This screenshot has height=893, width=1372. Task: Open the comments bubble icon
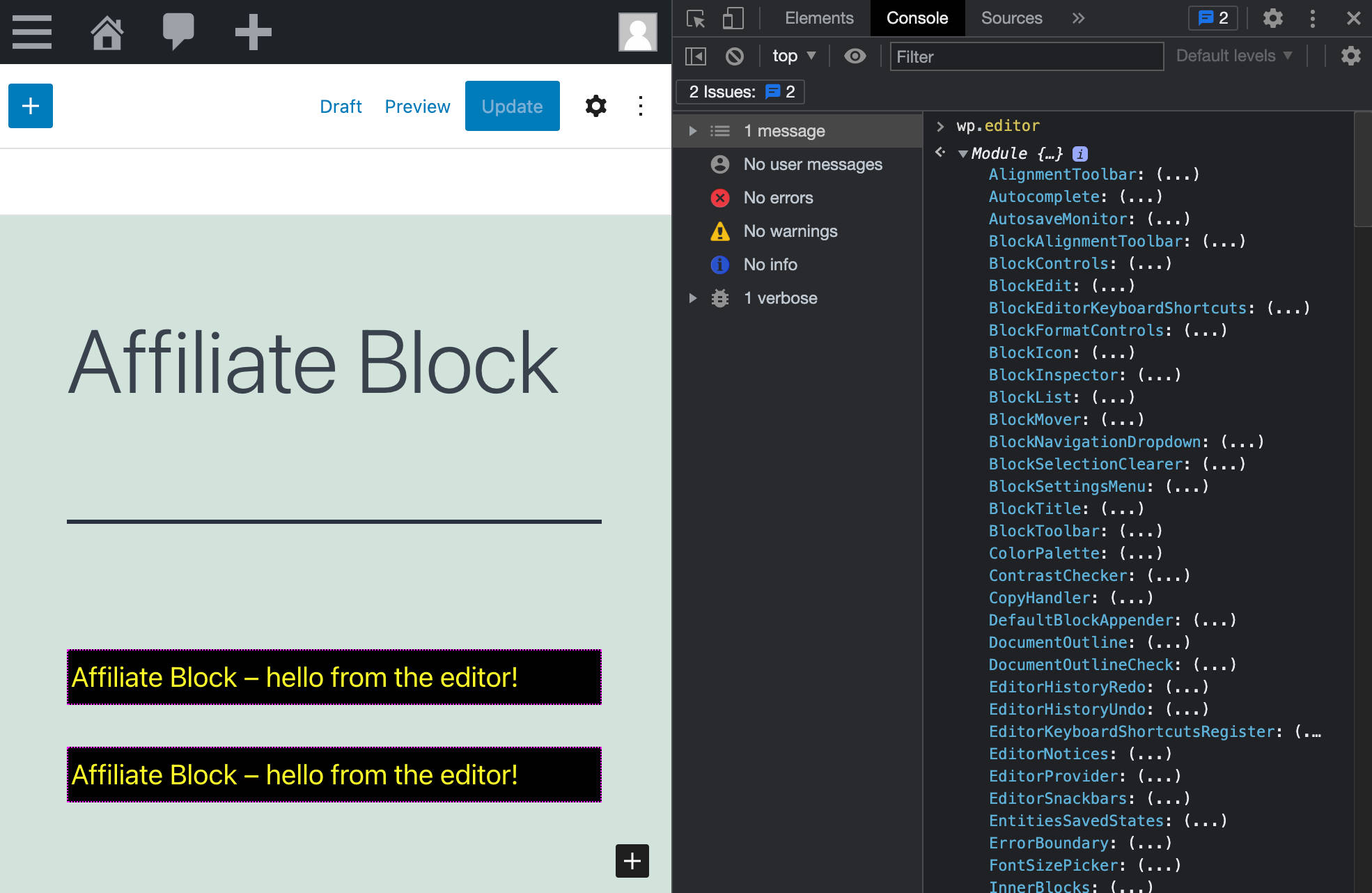(x=178, y=32)
